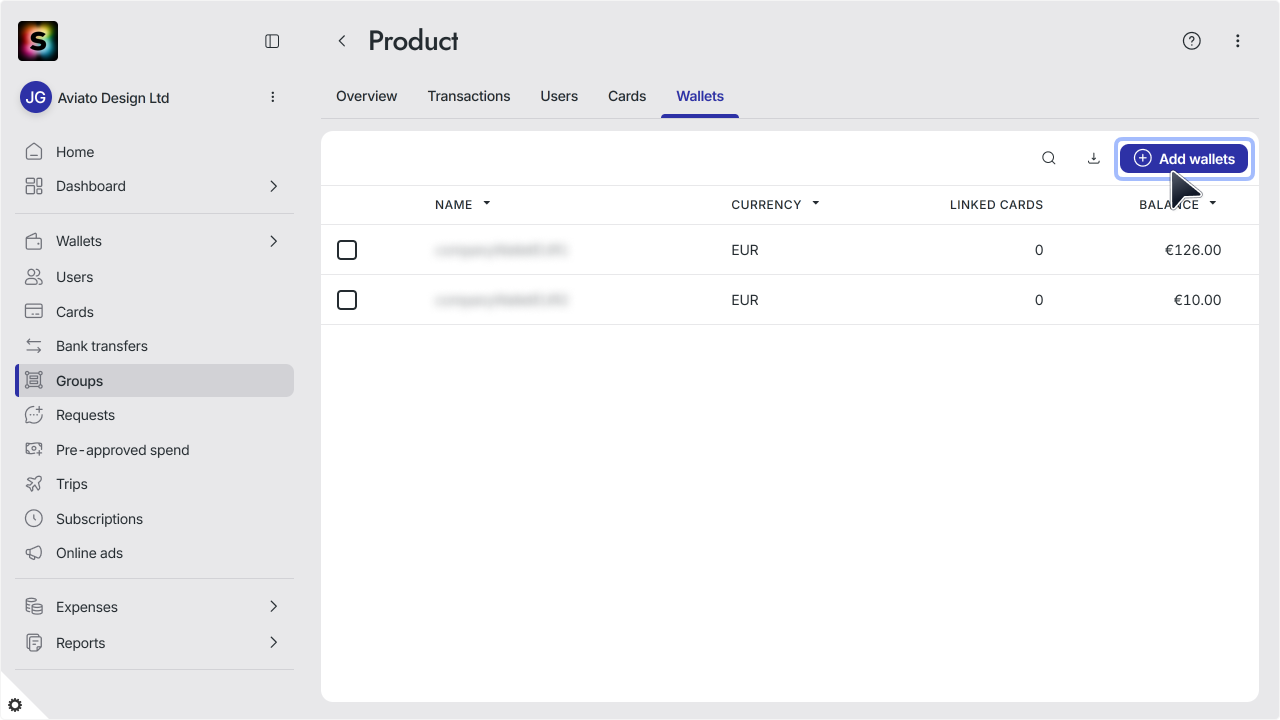Sort by the CURRENCY column arrow

[816, 203]
